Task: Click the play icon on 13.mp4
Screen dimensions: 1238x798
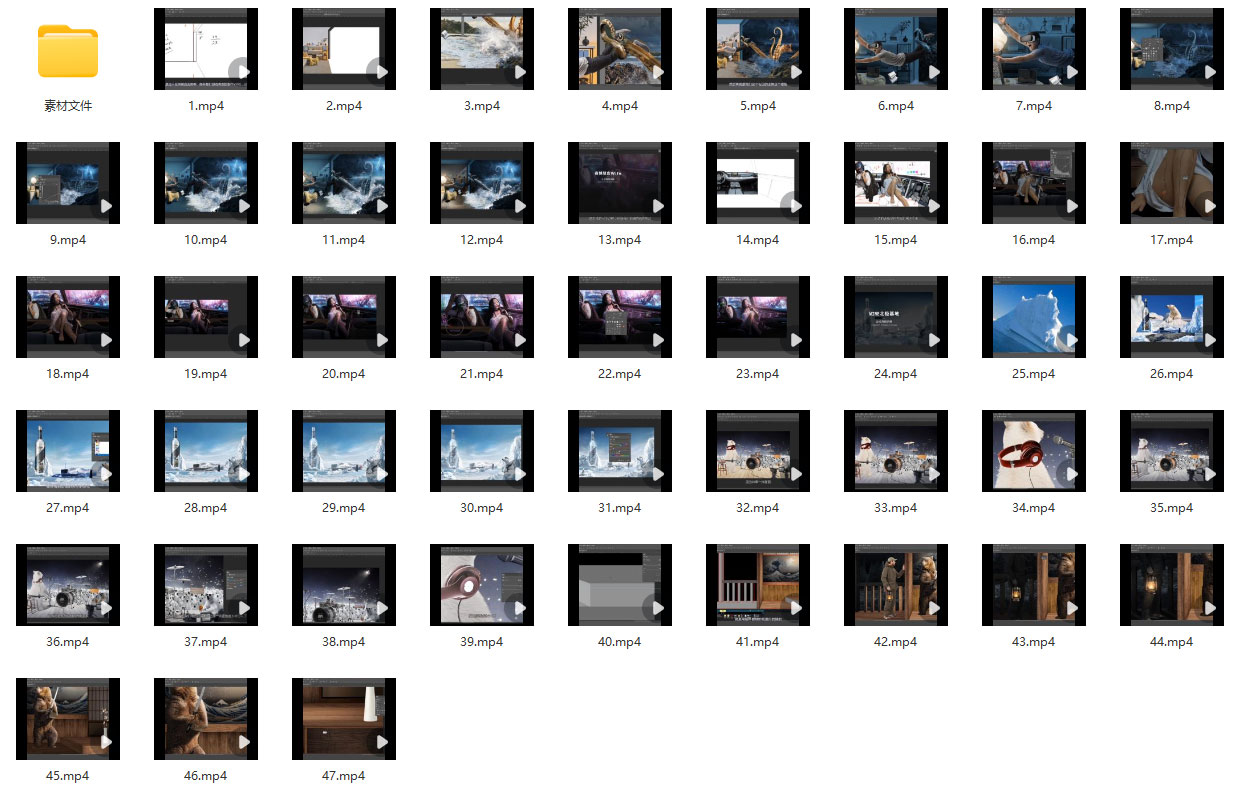Action: (x=656, y=206)
